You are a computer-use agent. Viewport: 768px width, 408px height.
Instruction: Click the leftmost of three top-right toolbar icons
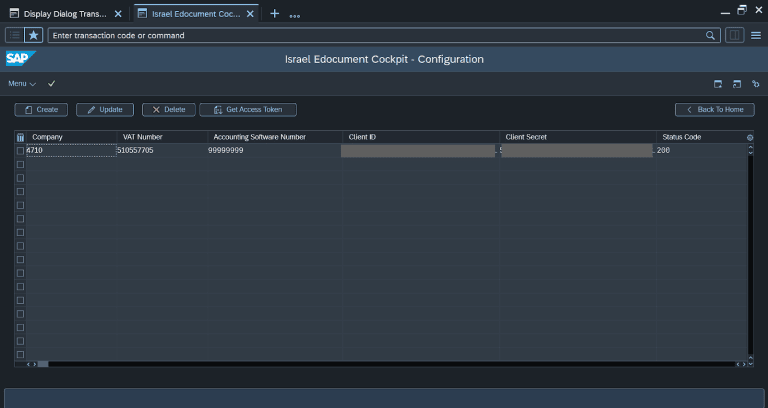[718, 84]
